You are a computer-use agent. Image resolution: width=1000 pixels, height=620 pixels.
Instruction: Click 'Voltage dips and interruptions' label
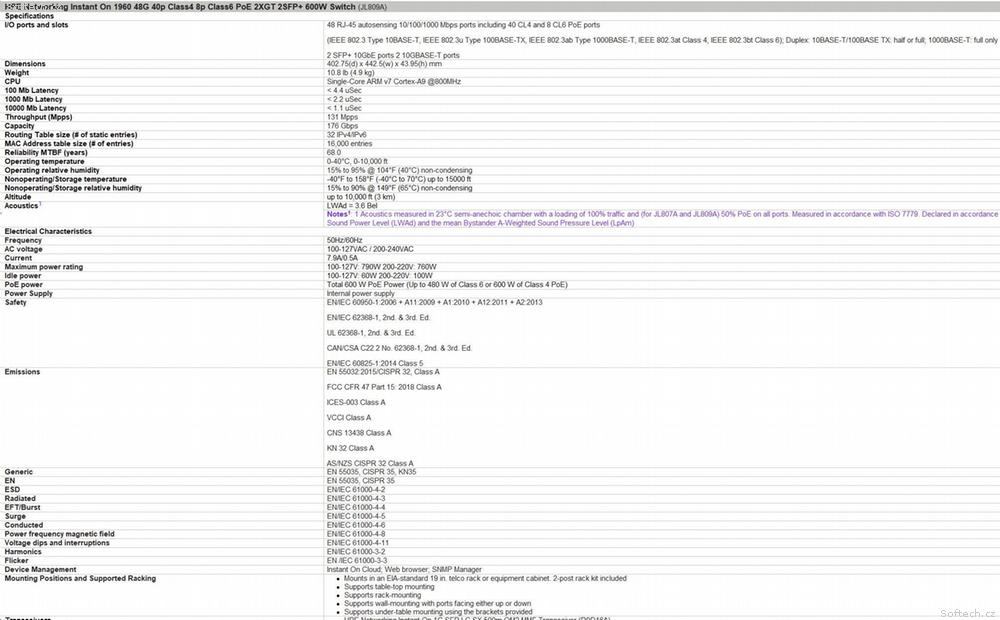coord(57,543)
